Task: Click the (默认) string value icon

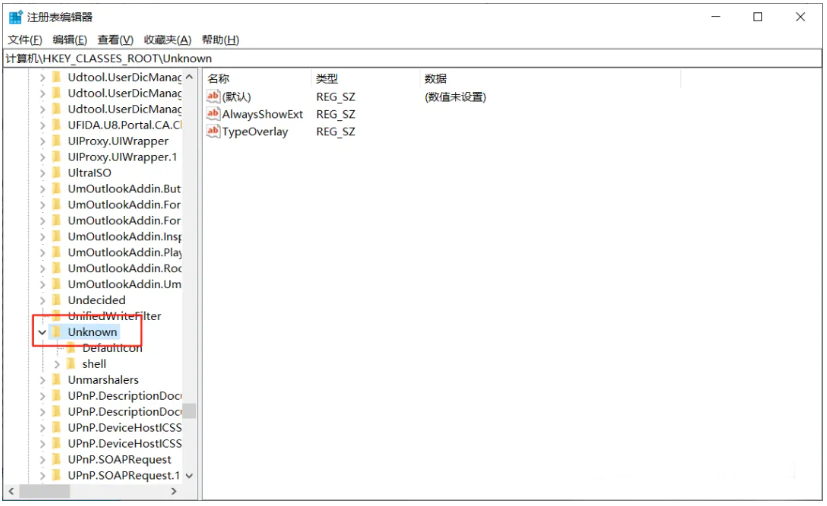Action: coord(213,97)
